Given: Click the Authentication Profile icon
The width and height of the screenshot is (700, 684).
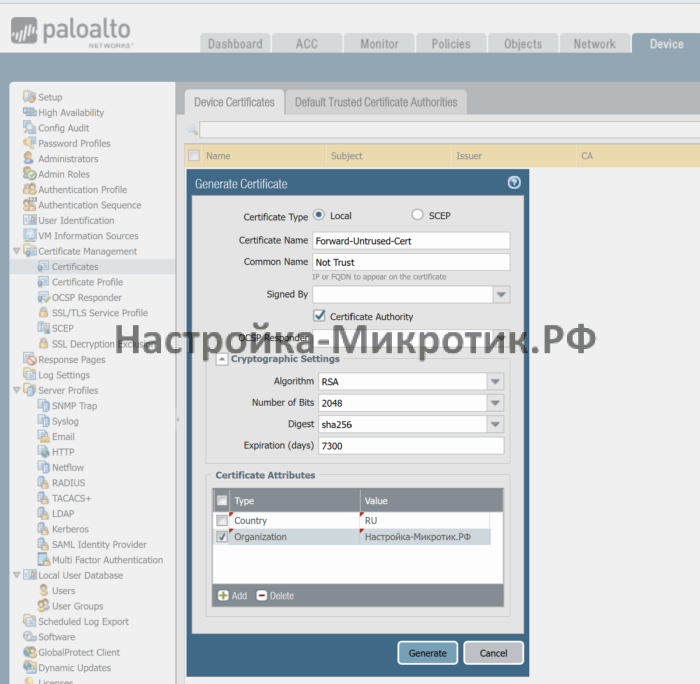Looking at the screenshot, I should coord(29,189).
